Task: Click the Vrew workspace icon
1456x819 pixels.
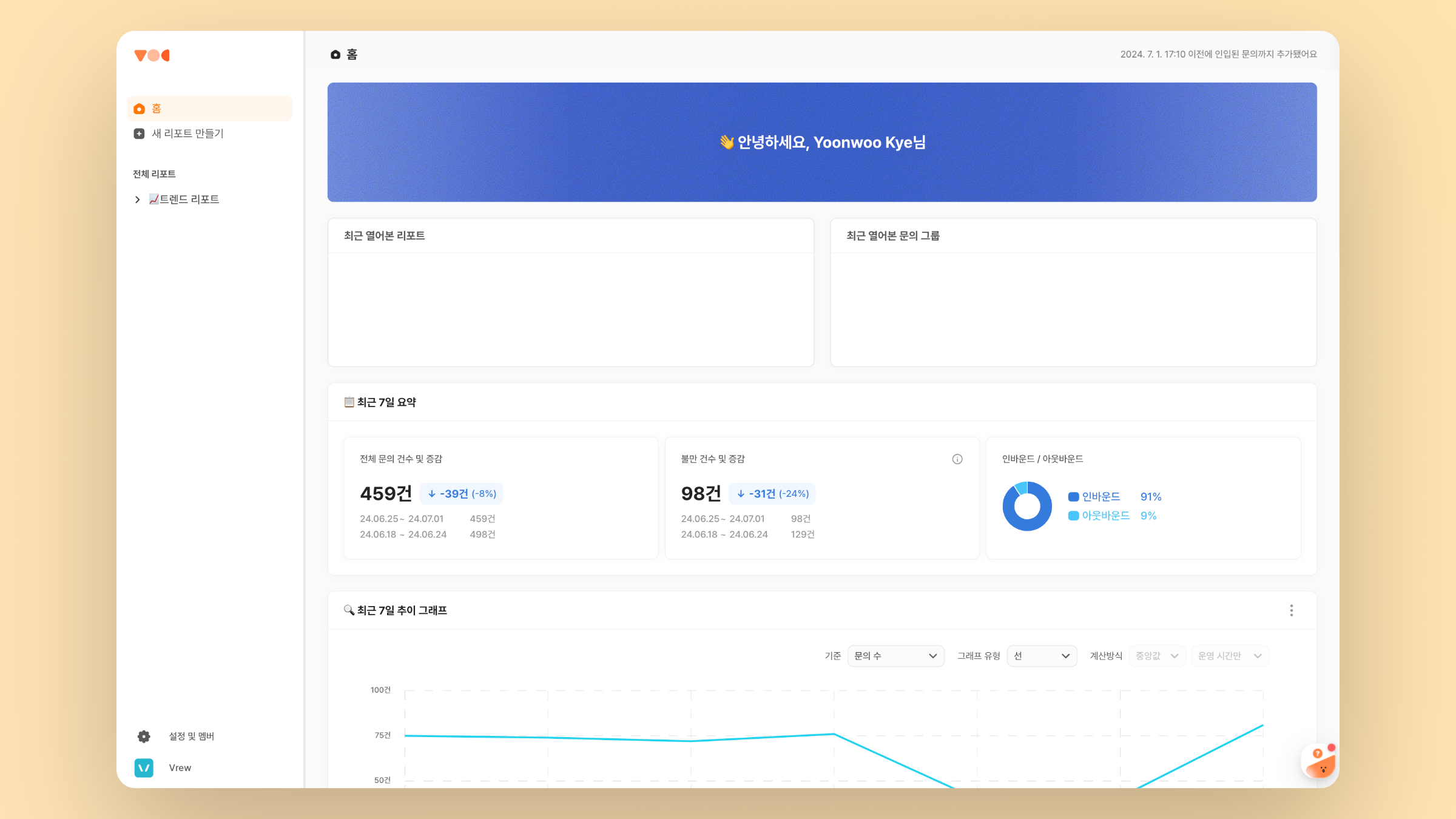Action: pyautogui.click(x=144, y=767)
